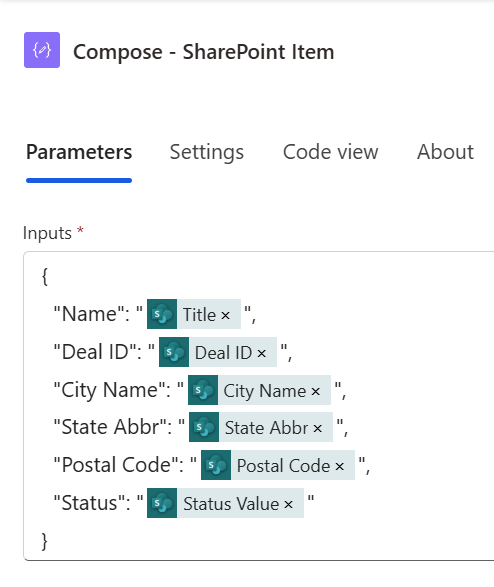Image resolution: width=494 pixels, height=587 pixels.
Task: Remove the Deal ID dynamic content token
Action: point(262,353)
